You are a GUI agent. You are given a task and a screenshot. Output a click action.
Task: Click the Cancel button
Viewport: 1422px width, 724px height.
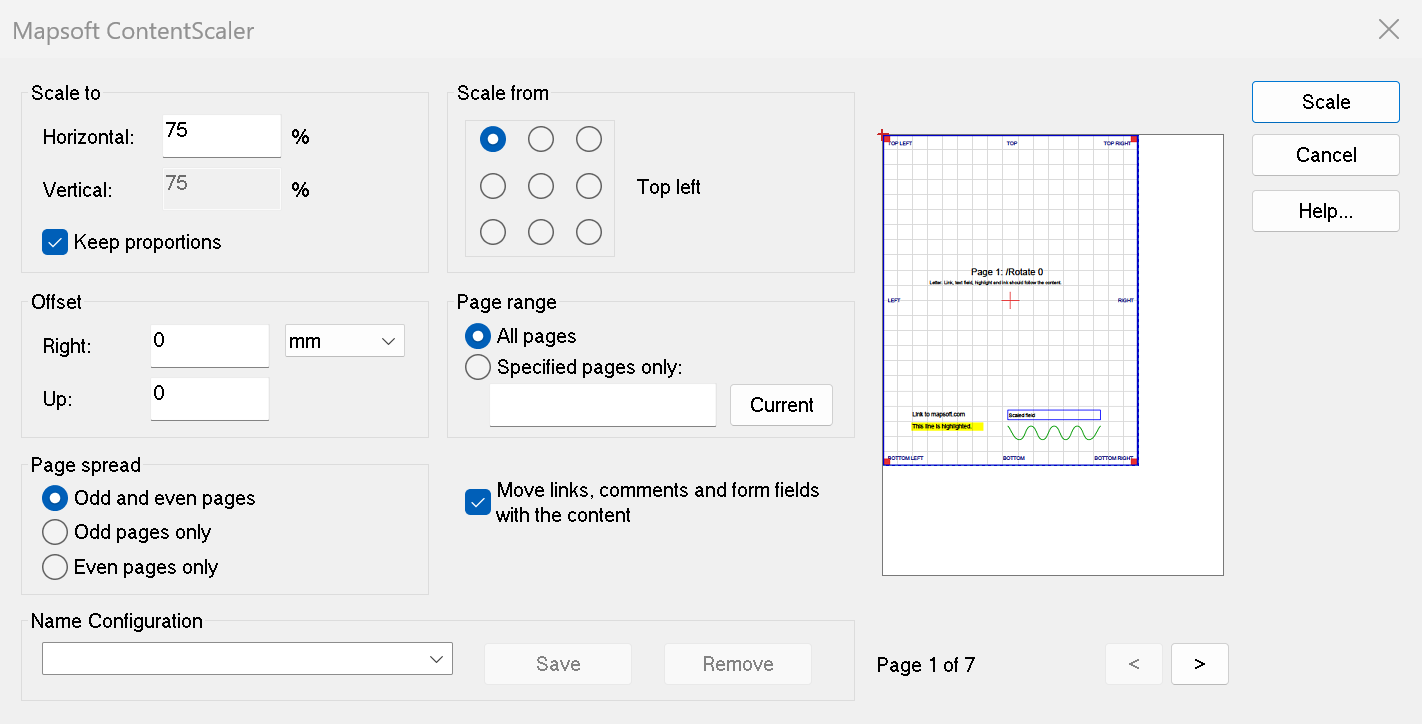tap(1326, 155)
